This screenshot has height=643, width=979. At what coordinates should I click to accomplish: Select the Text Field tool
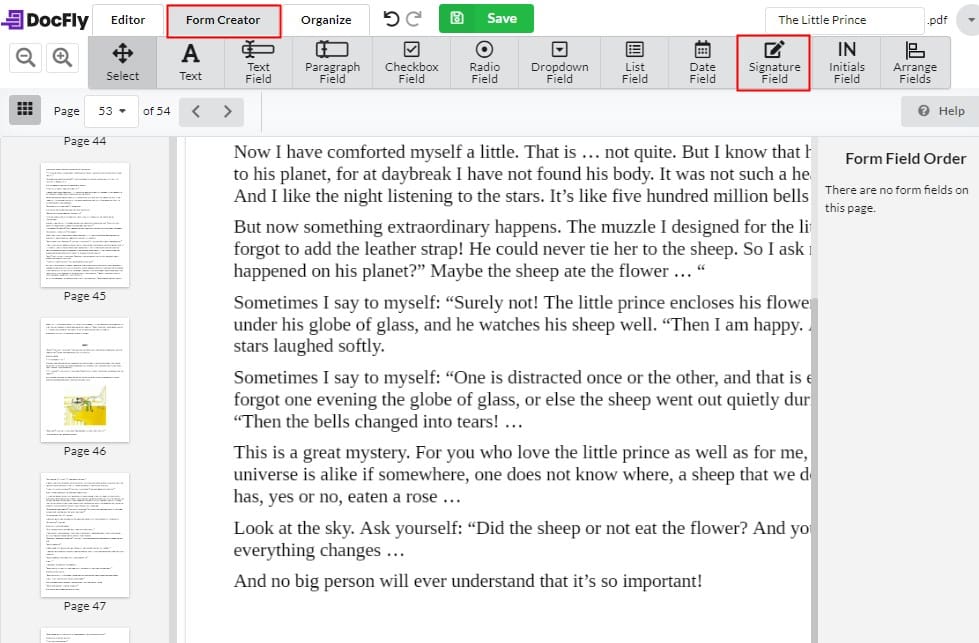click(258, 62)
